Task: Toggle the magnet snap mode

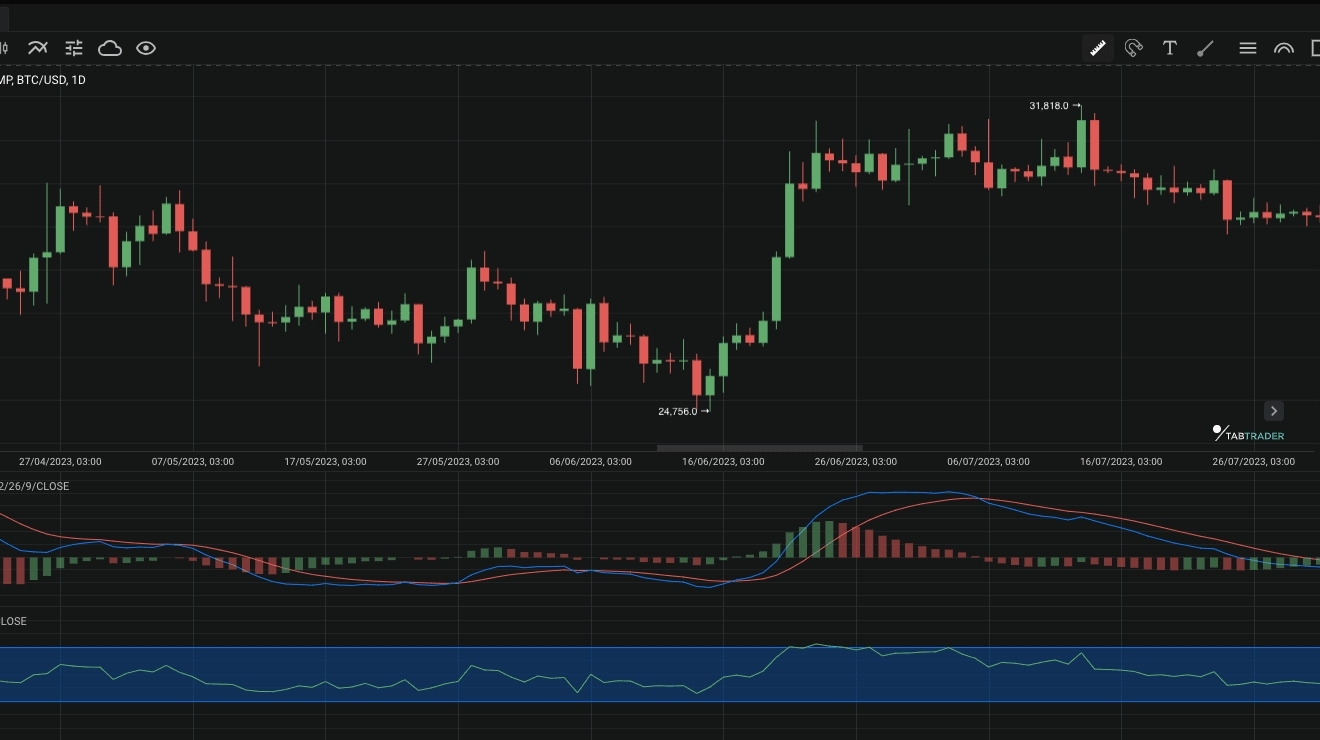Action: pos(1133,48)
